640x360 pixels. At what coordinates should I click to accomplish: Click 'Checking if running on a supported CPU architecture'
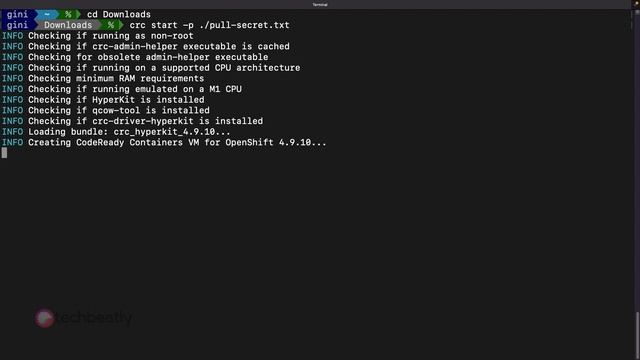(164, 68)
